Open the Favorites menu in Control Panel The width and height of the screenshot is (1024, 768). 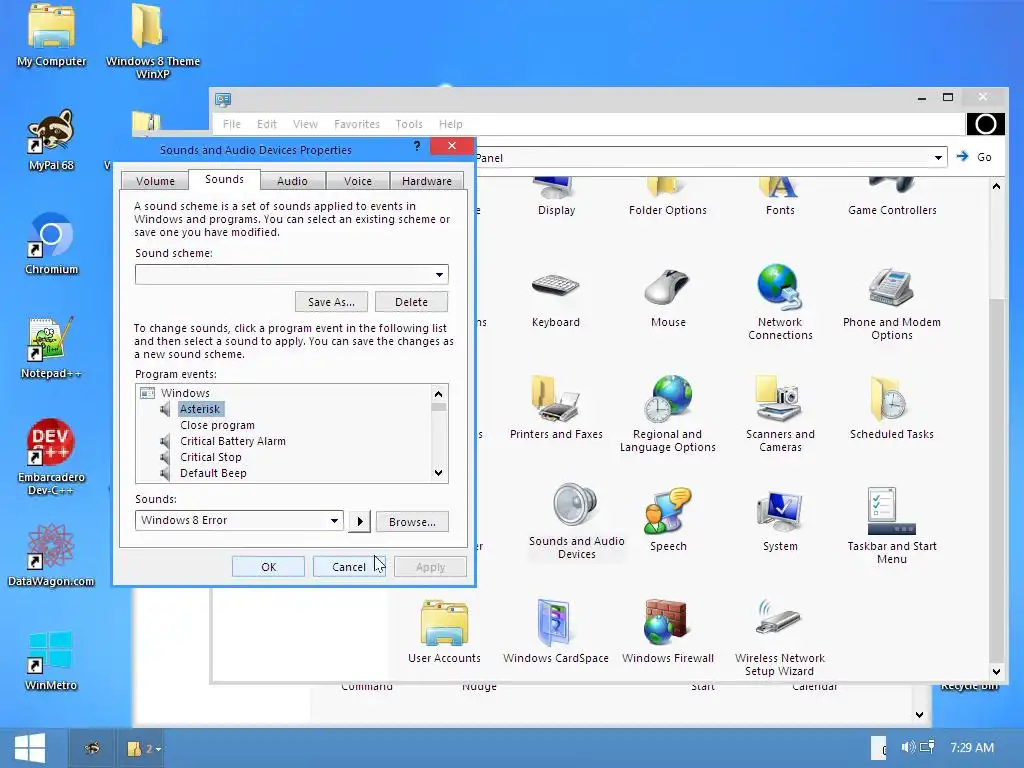point(357,124)
